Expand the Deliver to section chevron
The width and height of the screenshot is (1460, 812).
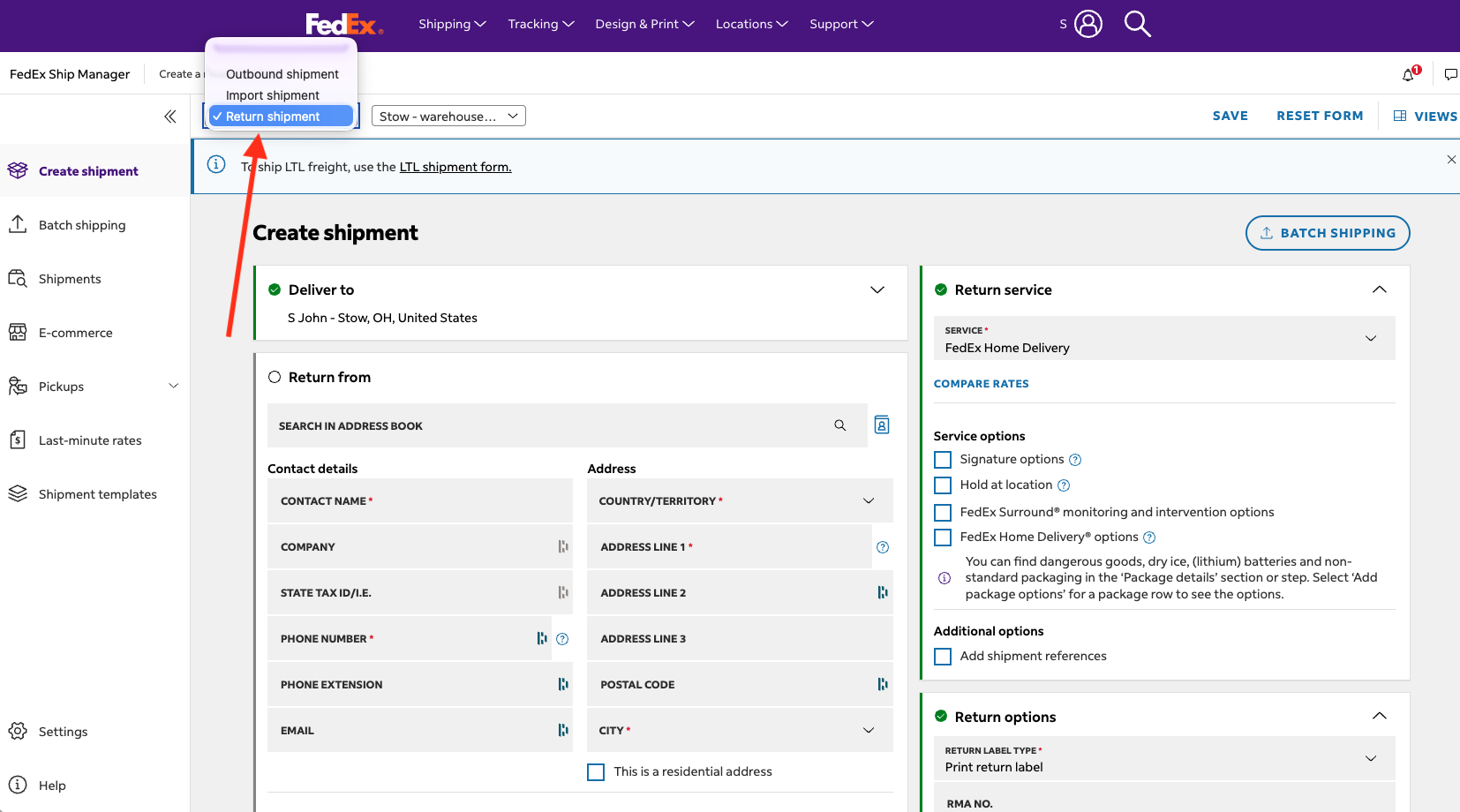pyautogui.click(x=877, y=289)
